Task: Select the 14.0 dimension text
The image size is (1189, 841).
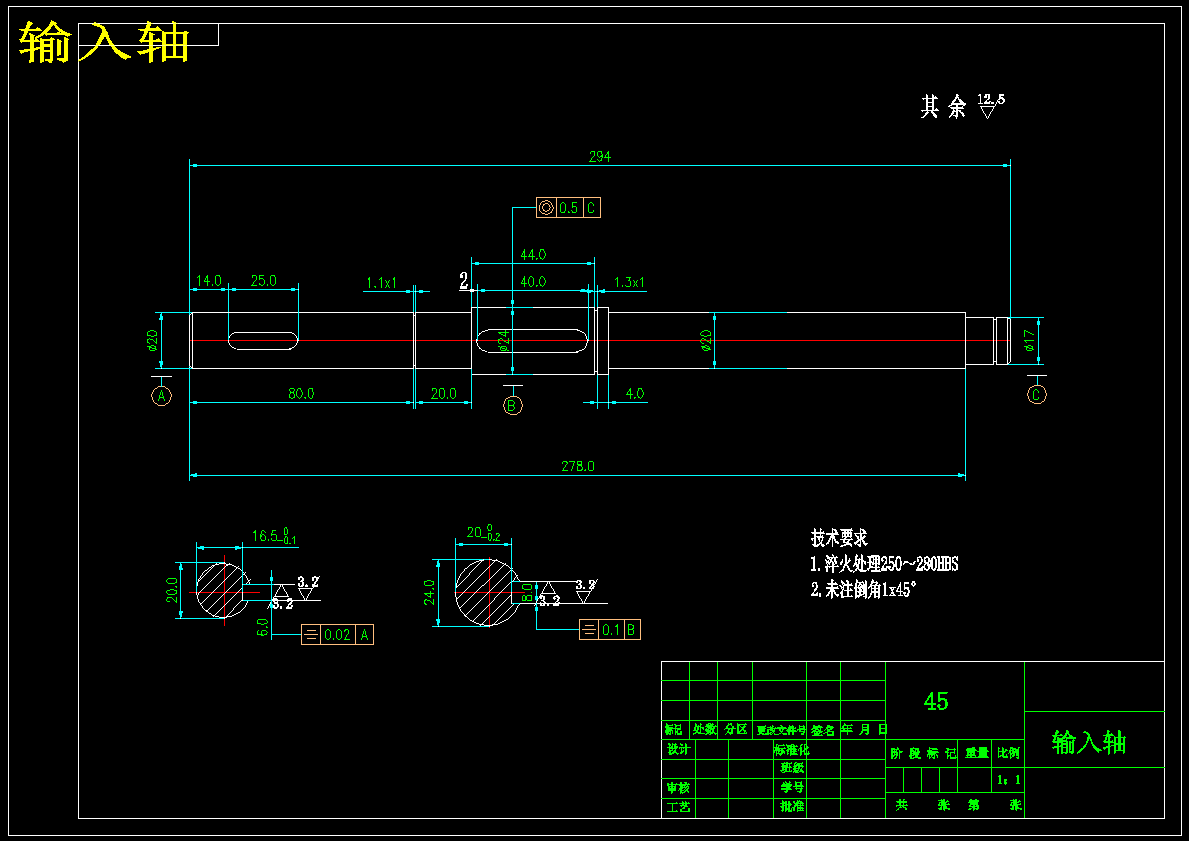Action: 208,281
